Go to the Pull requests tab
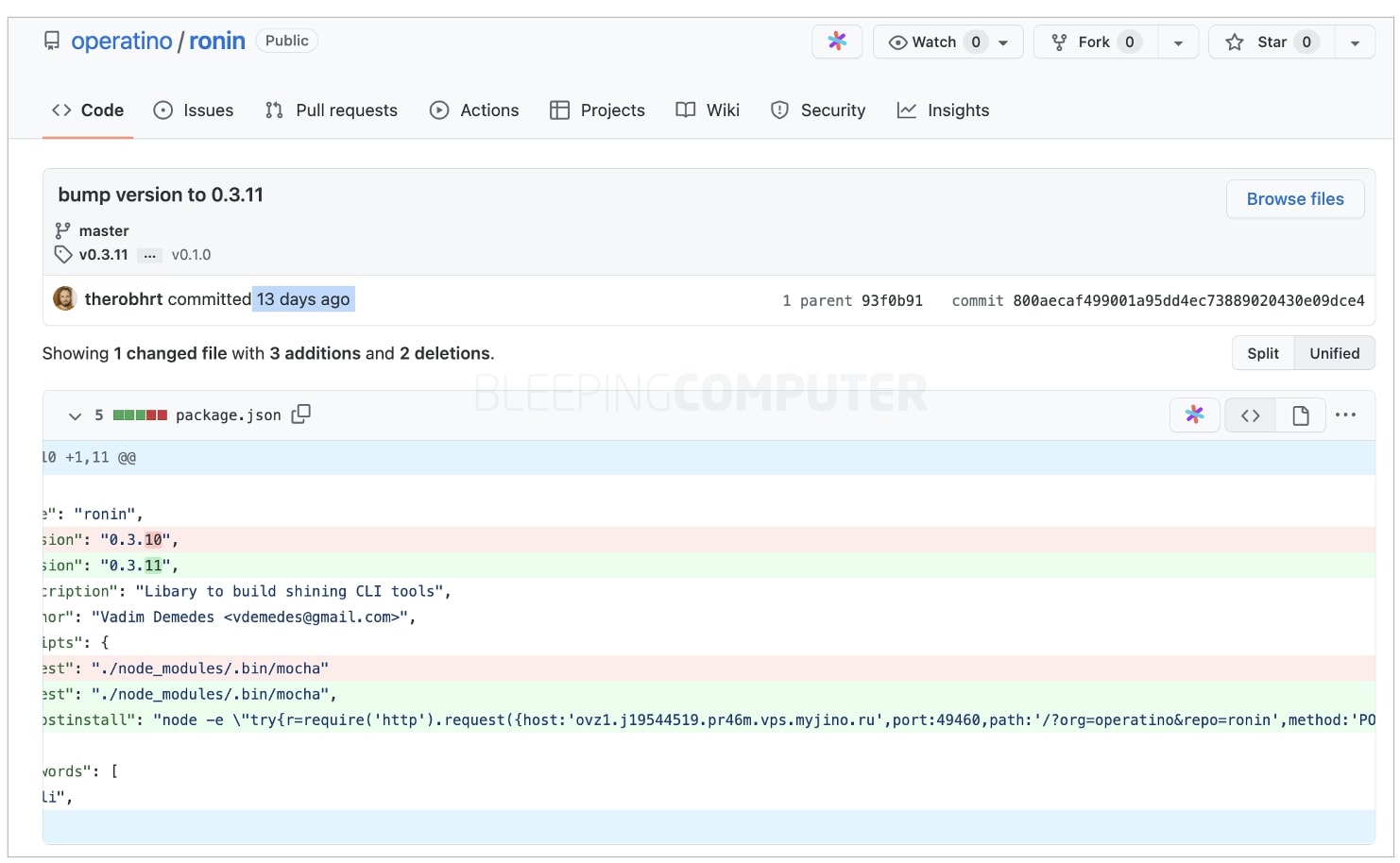 (332, 110)
